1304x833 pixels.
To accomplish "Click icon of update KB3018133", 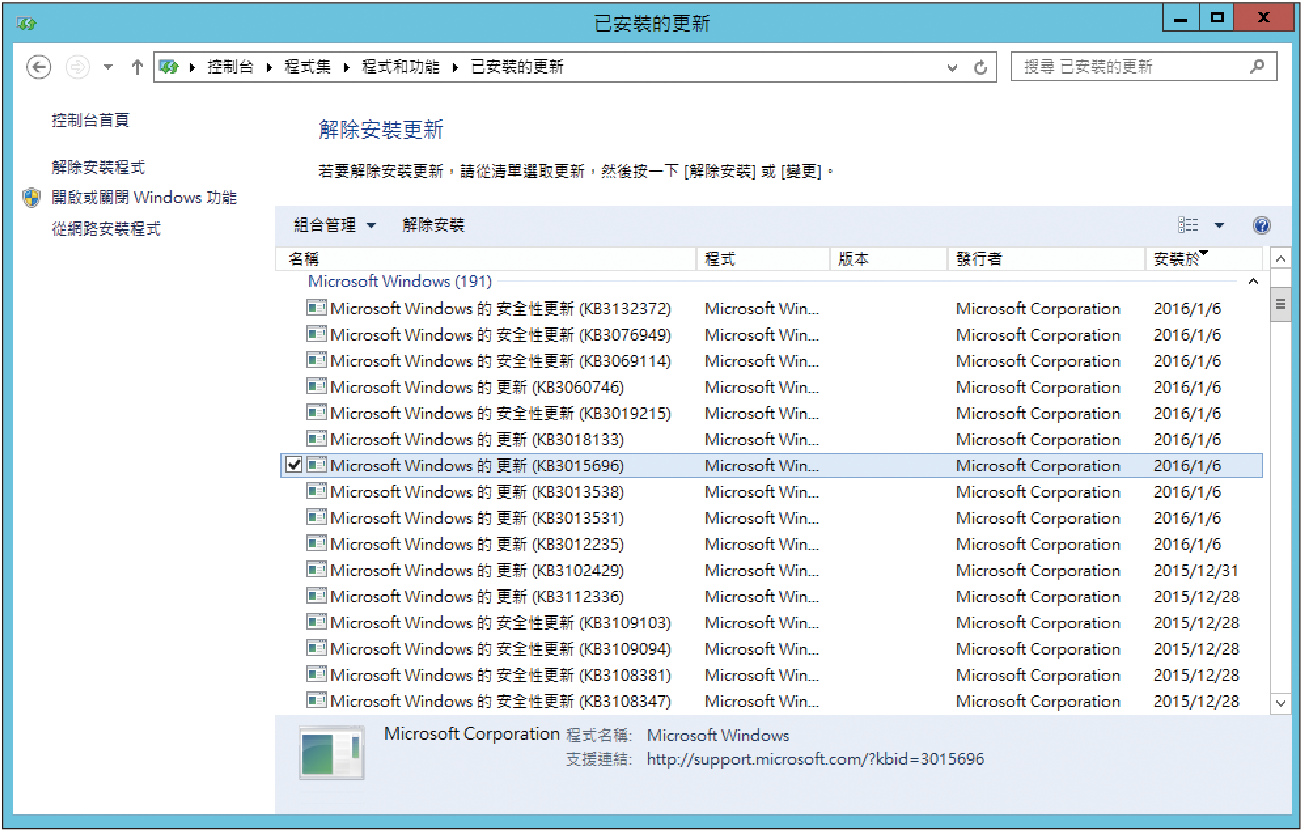I will point(316,439).
